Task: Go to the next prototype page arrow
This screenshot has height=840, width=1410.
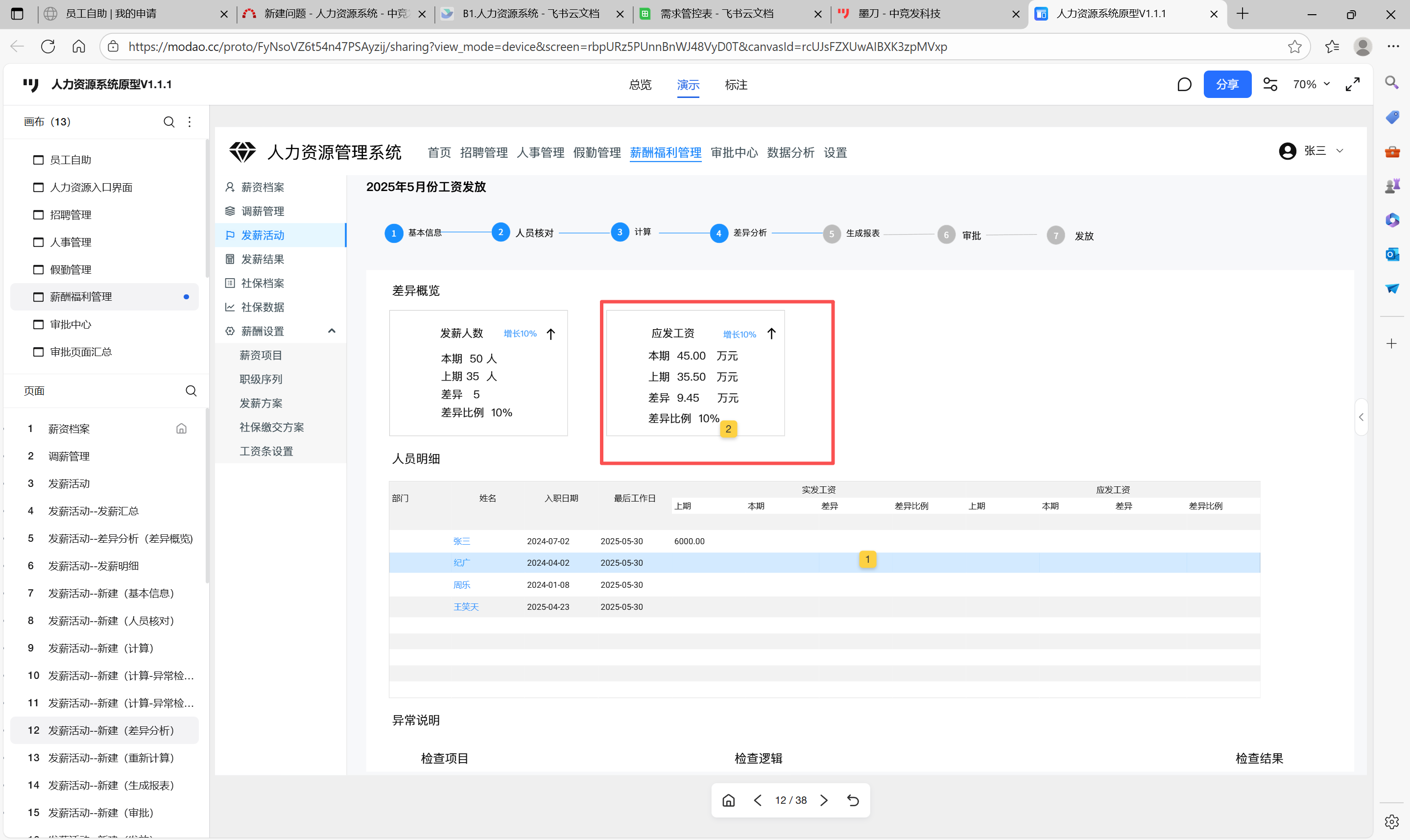Action: tap(824, 800)
